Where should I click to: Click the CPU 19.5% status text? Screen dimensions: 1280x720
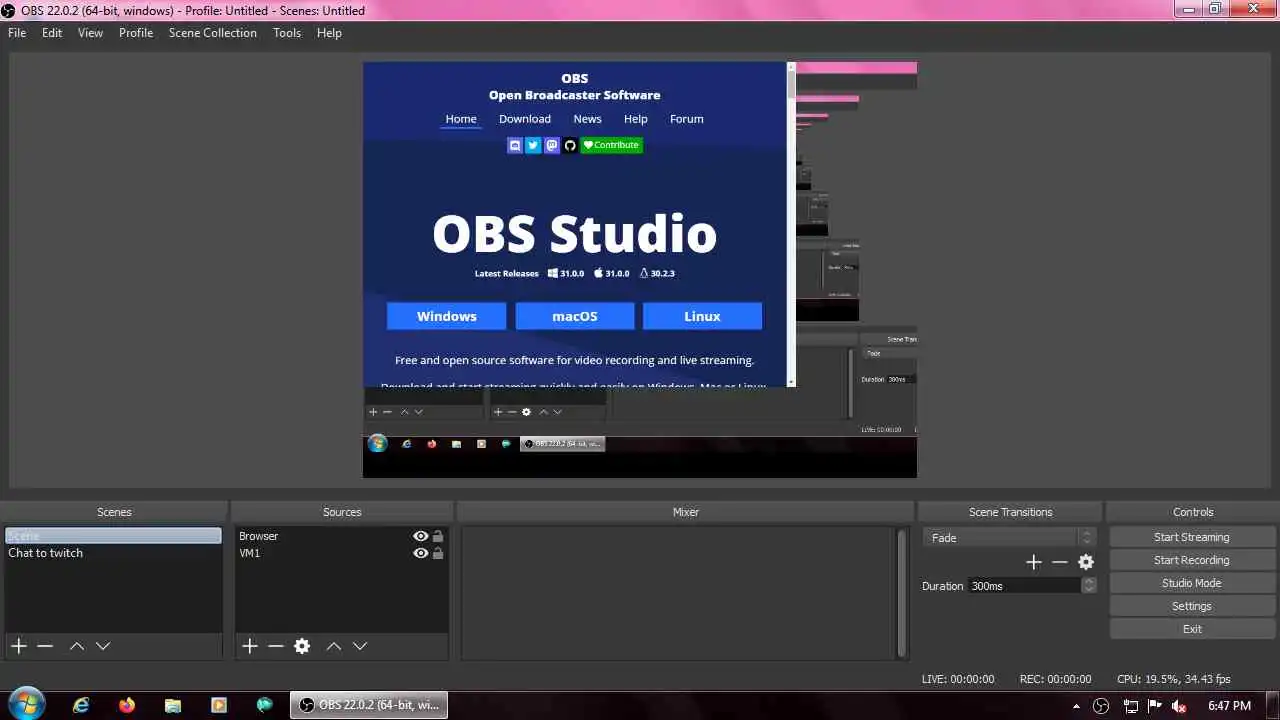click(1174, 679)
